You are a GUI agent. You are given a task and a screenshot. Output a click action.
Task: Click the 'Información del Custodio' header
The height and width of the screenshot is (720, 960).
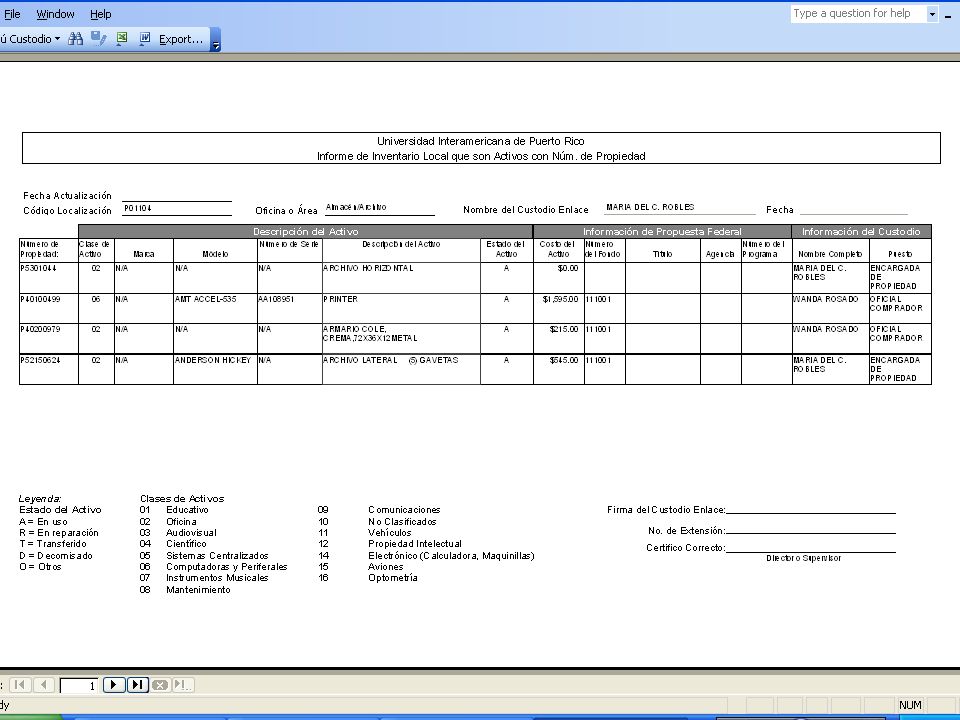pyautogui.click(x=861, y=231)
